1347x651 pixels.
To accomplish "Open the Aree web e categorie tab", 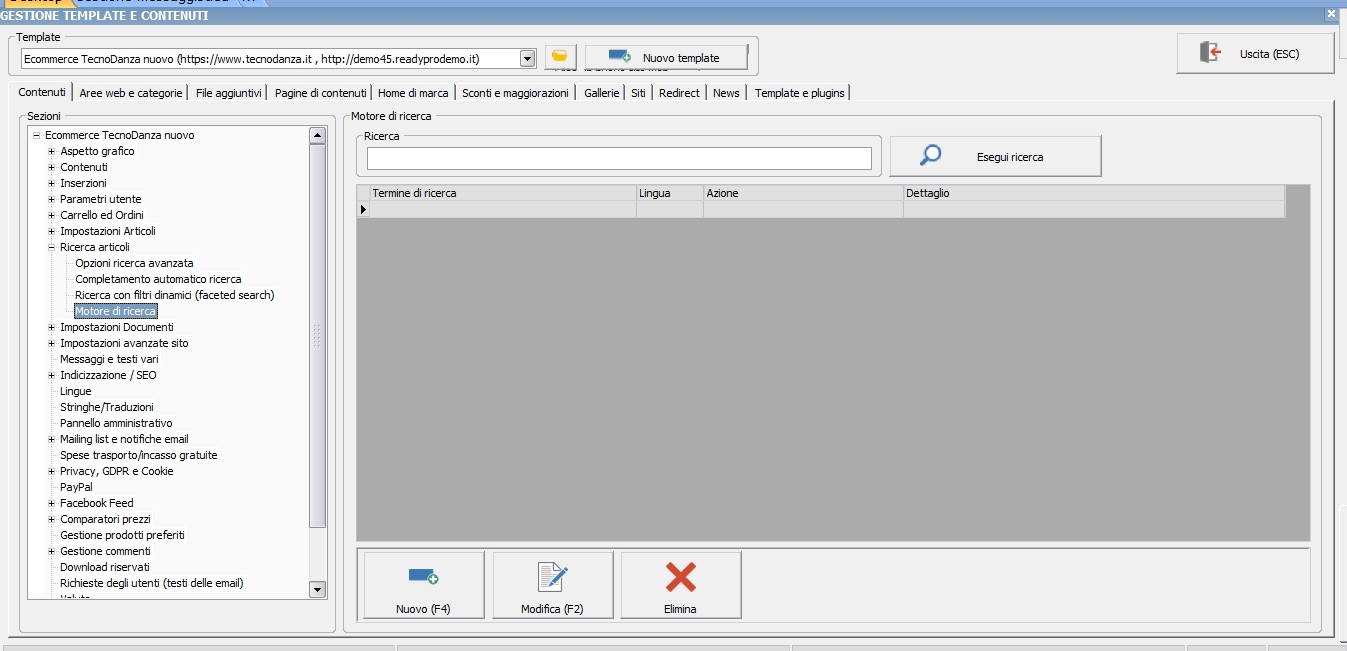I will (131, 93).
